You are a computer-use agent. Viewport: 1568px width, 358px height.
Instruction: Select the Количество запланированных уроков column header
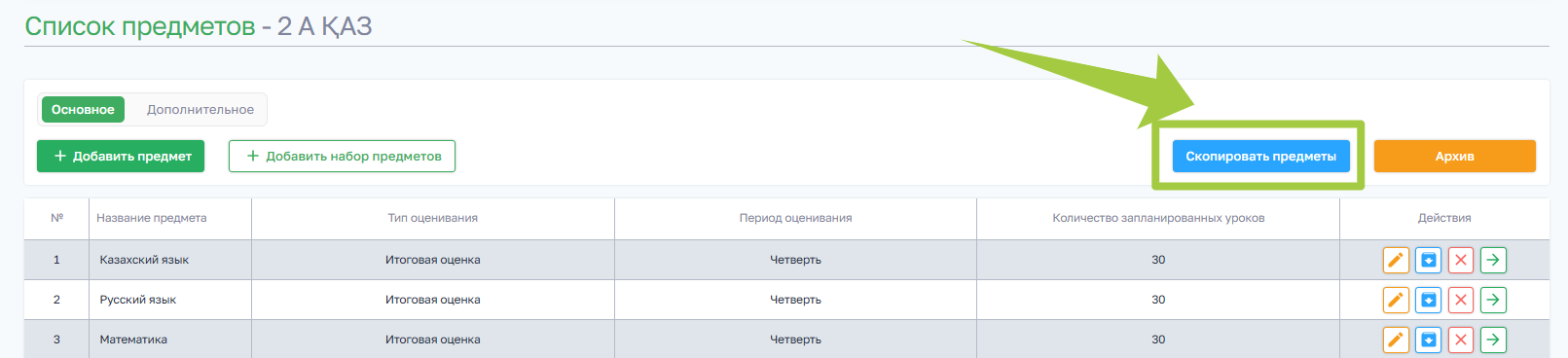tap(1158, 218)
